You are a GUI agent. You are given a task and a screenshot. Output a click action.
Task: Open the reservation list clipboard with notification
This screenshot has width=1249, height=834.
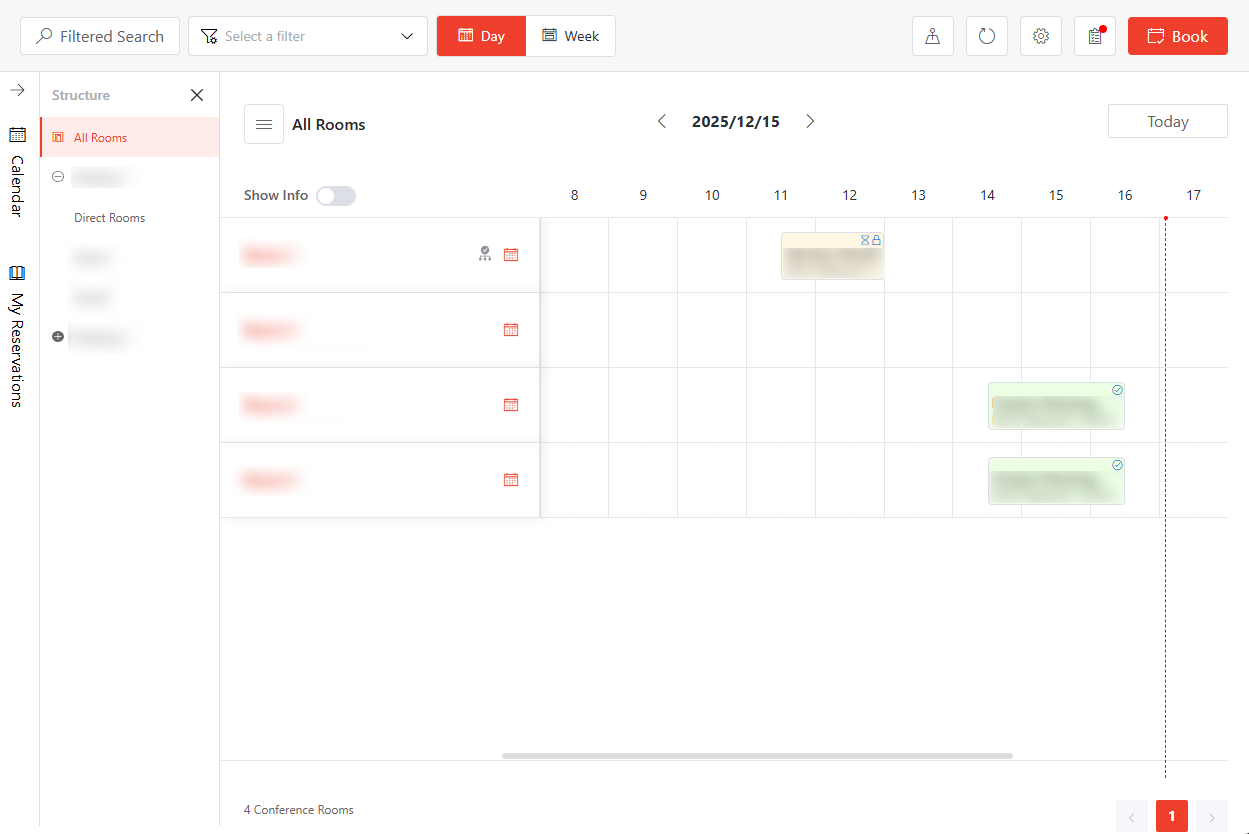(1094, 35)
